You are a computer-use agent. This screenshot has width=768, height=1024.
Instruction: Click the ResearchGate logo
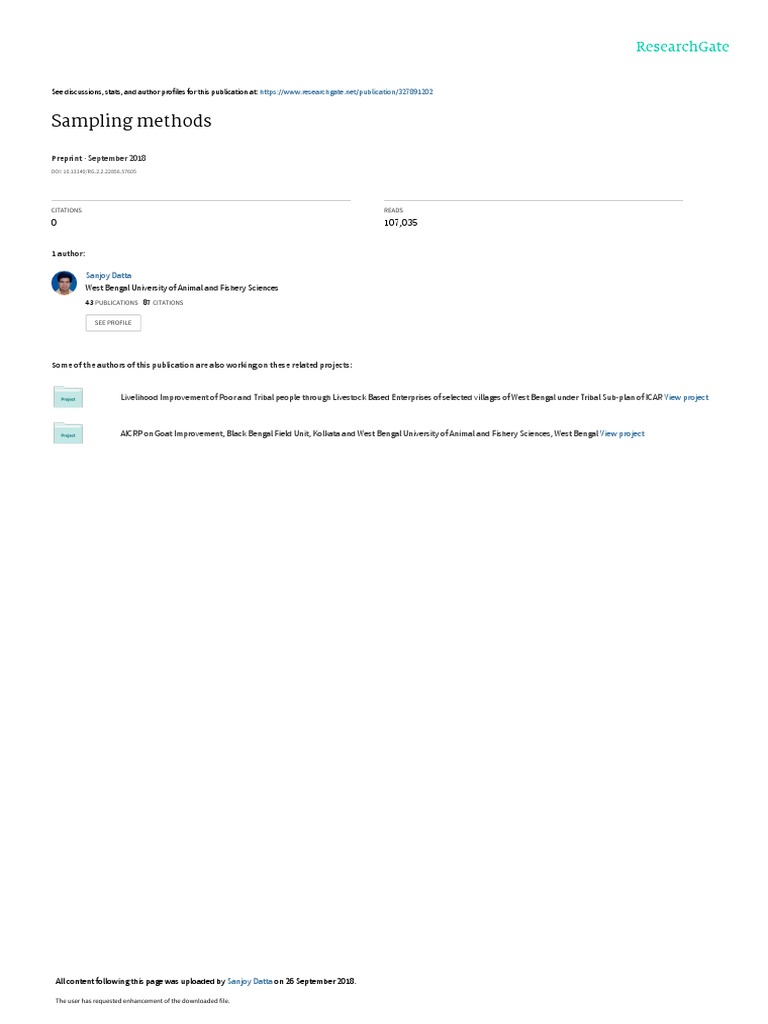tap(682, 46)
